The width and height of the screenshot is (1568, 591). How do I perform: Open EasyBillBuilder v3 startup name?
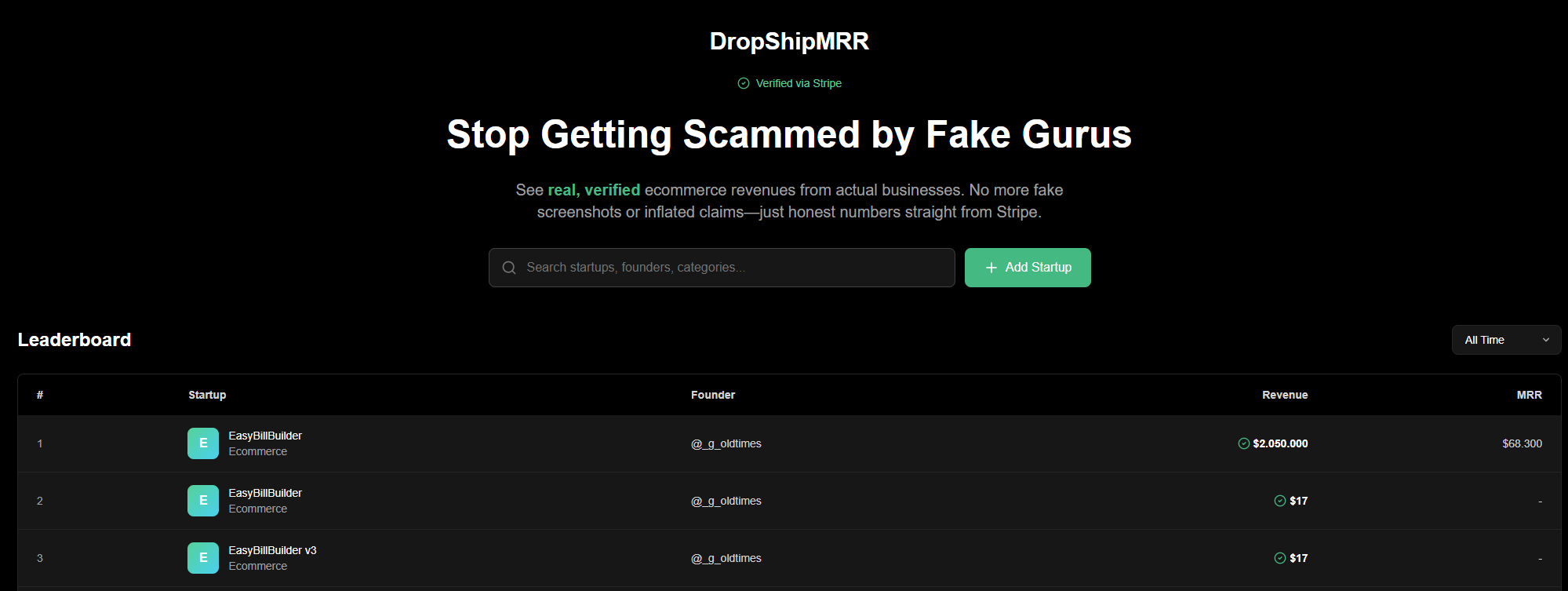(272, 550)
